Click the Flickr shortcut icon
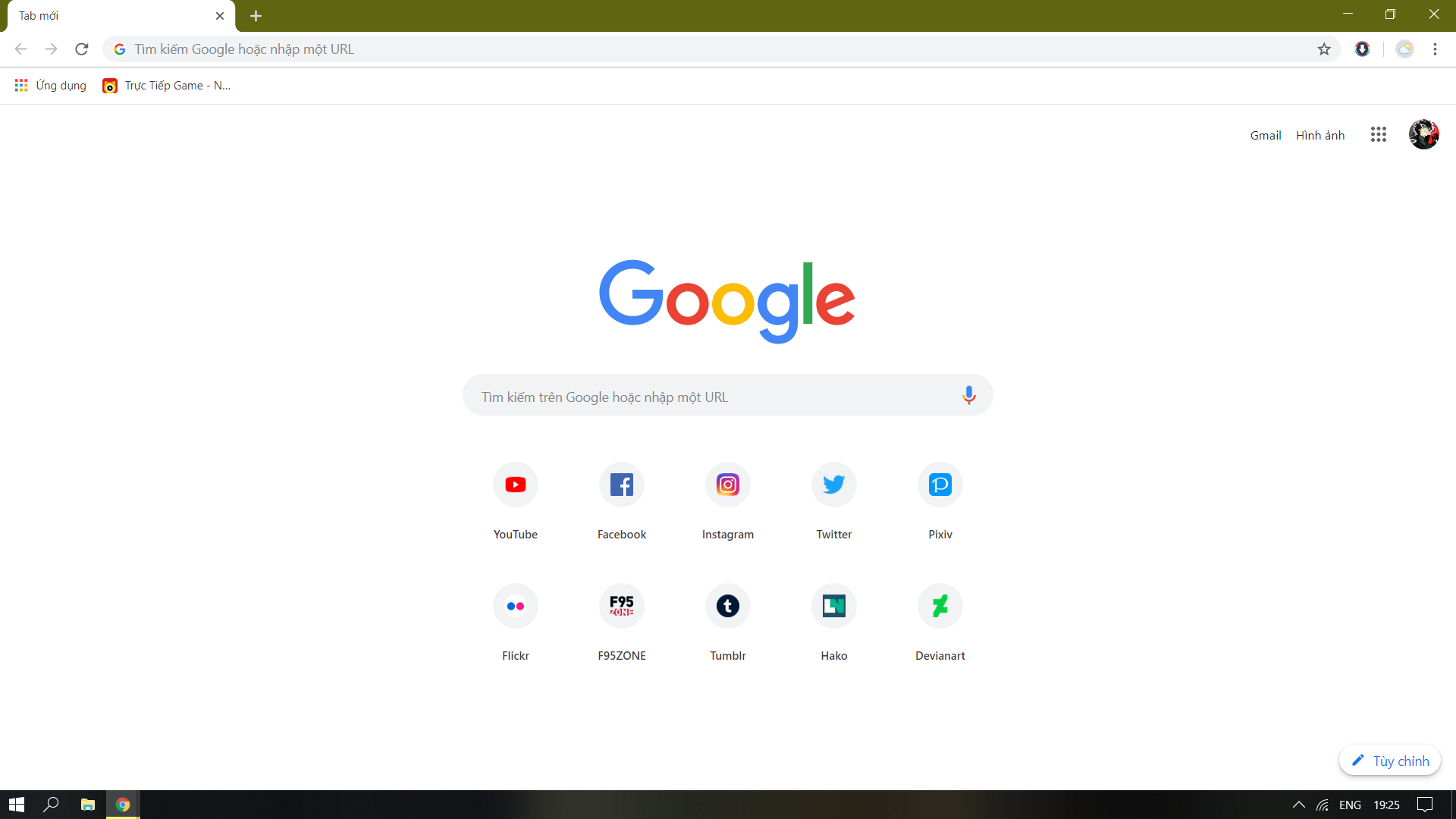Image resolution: width=1456 pixels, height=819 pixels. [515, 605]
